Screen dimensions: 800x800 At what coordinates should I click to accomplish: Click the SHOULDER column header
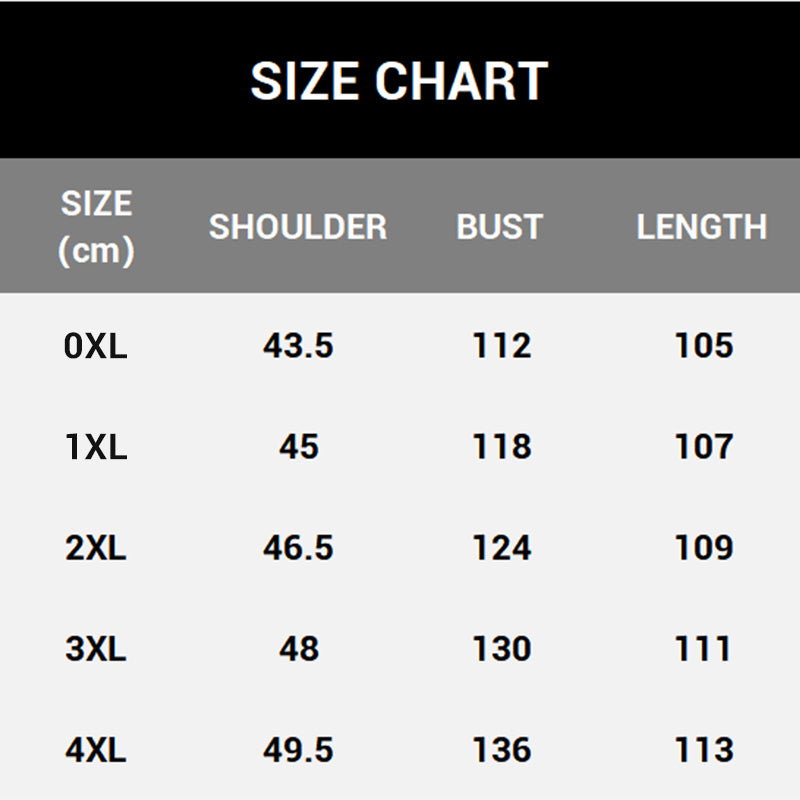coord(297,227)
